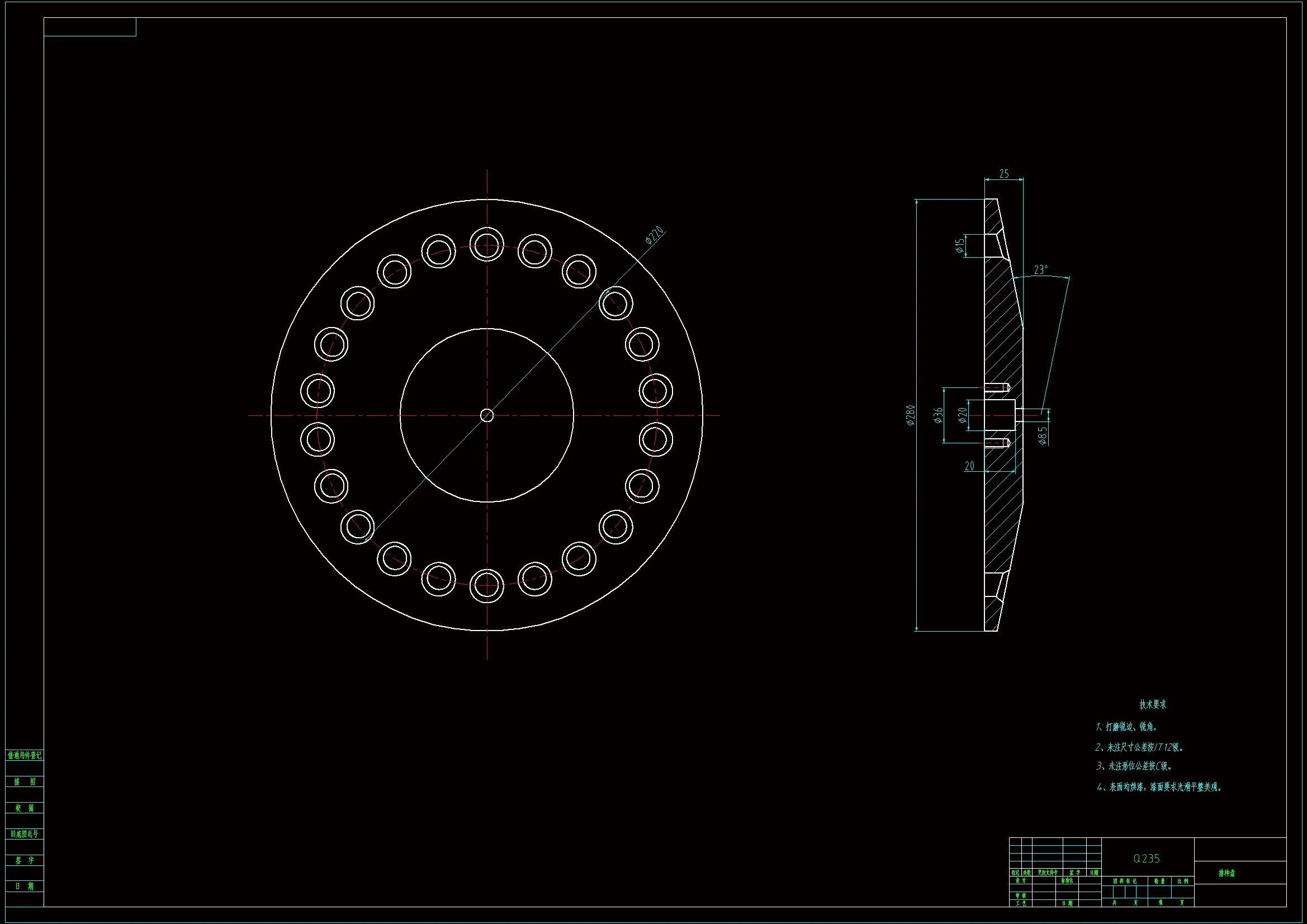Click the 20 depth dimension label
The height and width of the screenshot is (924, 1307).
(969, 466)
